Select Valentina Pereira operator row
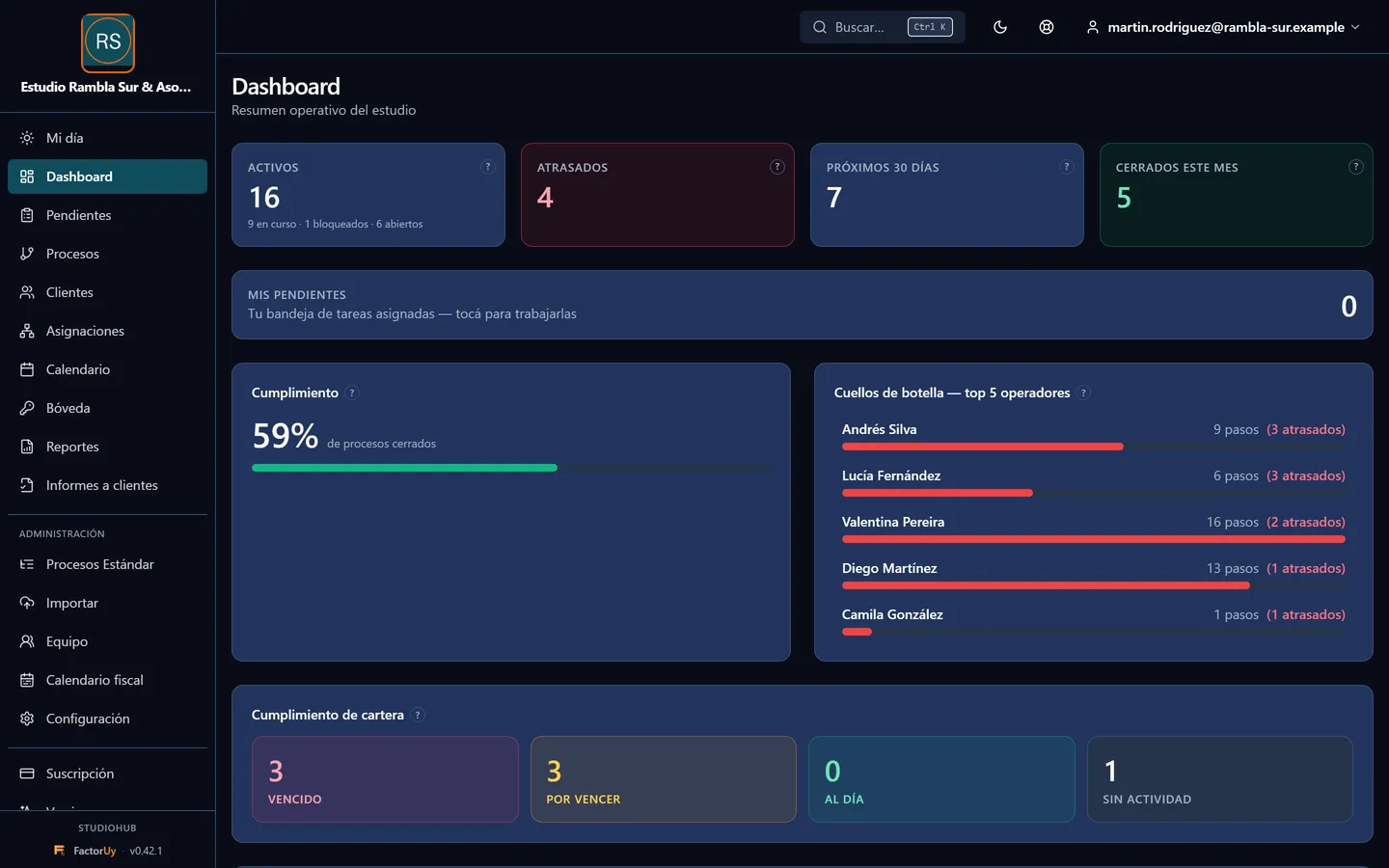Screen dimensions: 1389x868 pyautogui.click(x=1094, y=529)
